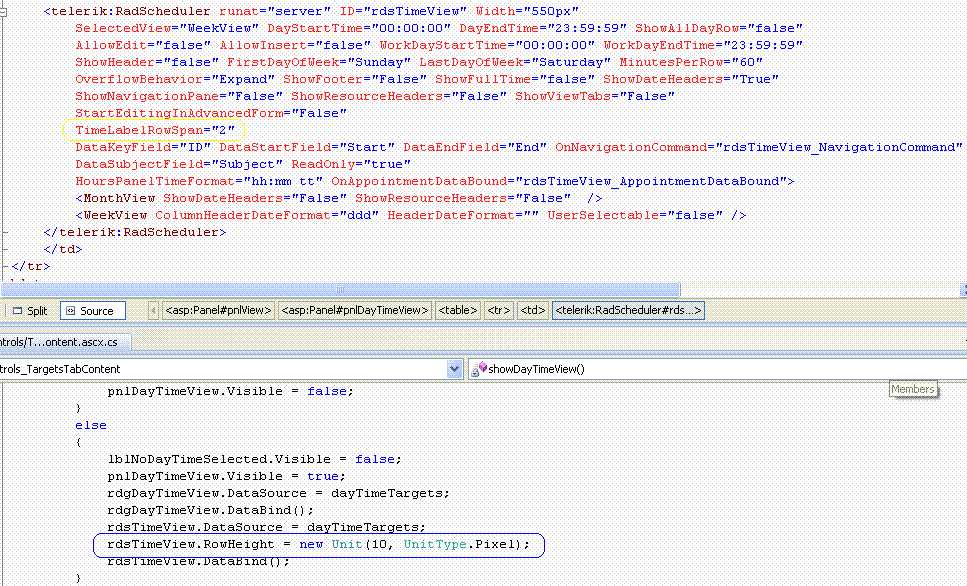Switch to Source view
The image size is (967, 586).
[x=93, y=311]
